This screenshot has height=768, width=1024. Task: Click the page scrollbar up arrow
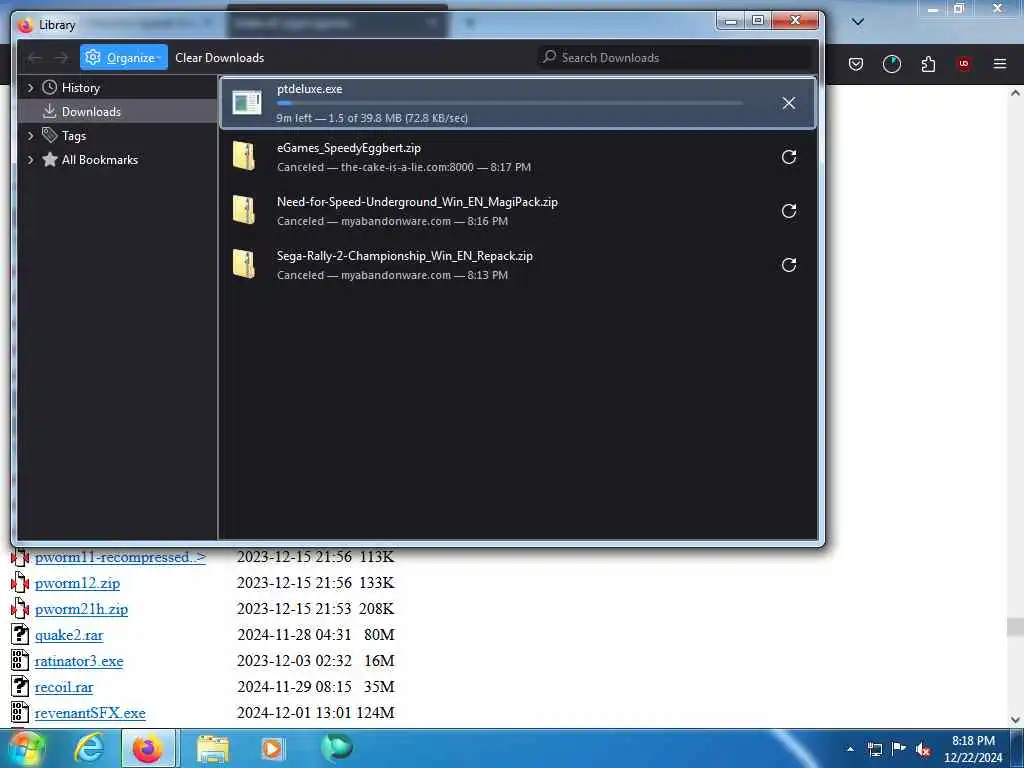pos(1015,93)
